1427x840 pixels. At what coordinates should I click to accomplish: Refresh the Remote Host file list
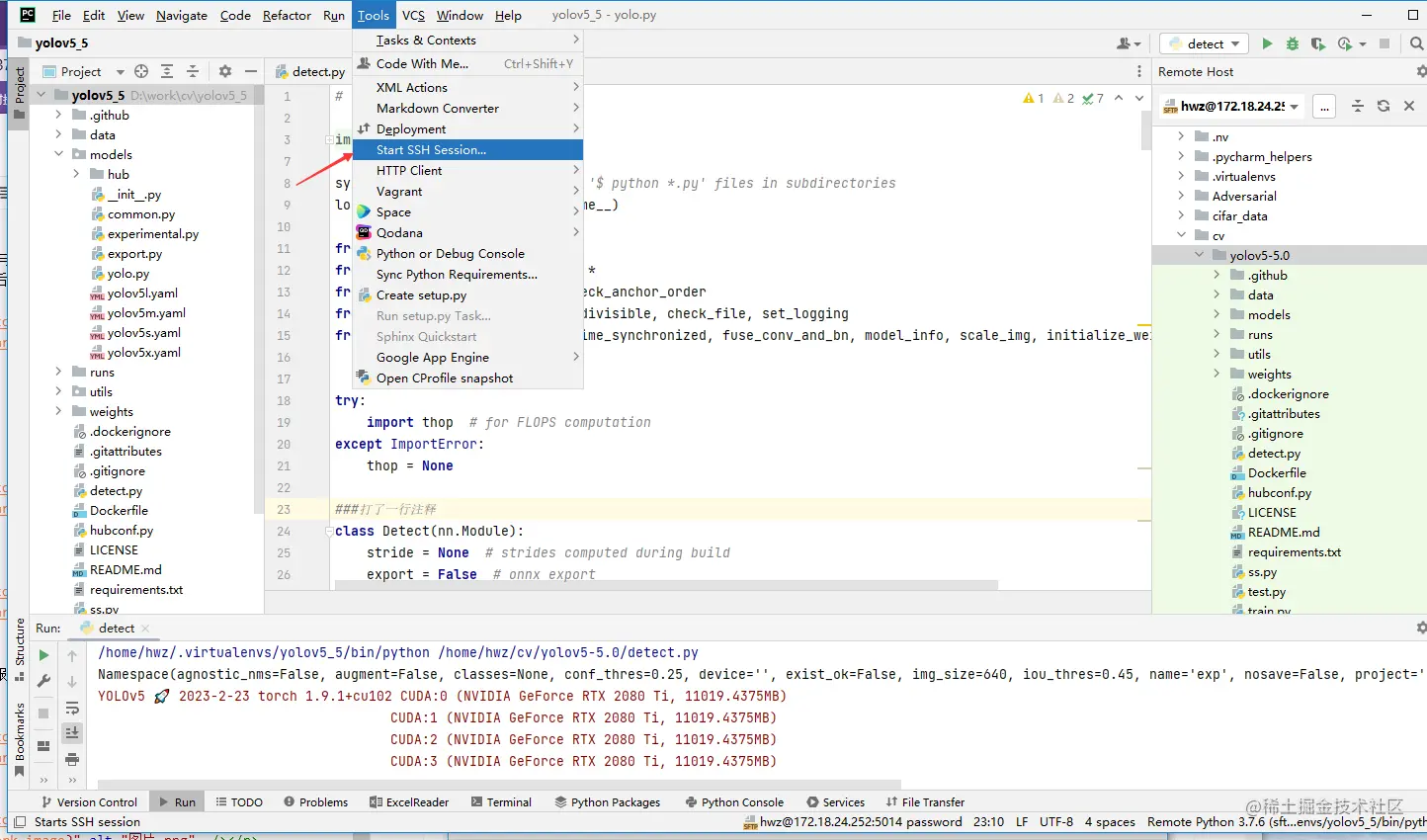pyautogui.click(x=1384, y=106)
